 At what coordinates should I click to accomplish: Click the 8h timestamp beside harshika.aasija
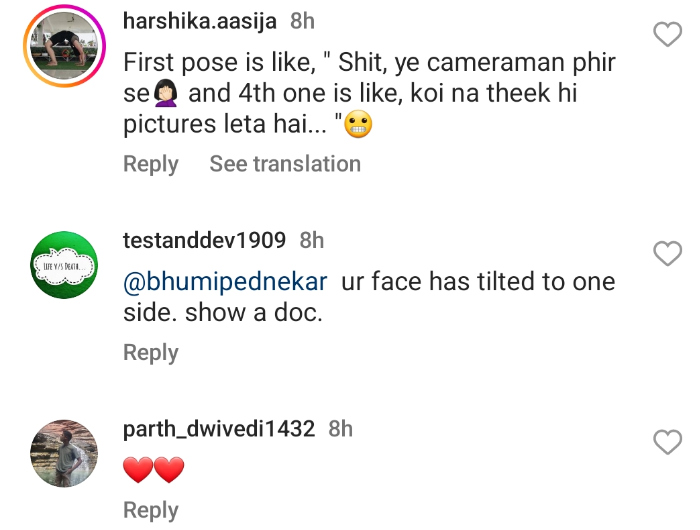[x=302, y=21]
